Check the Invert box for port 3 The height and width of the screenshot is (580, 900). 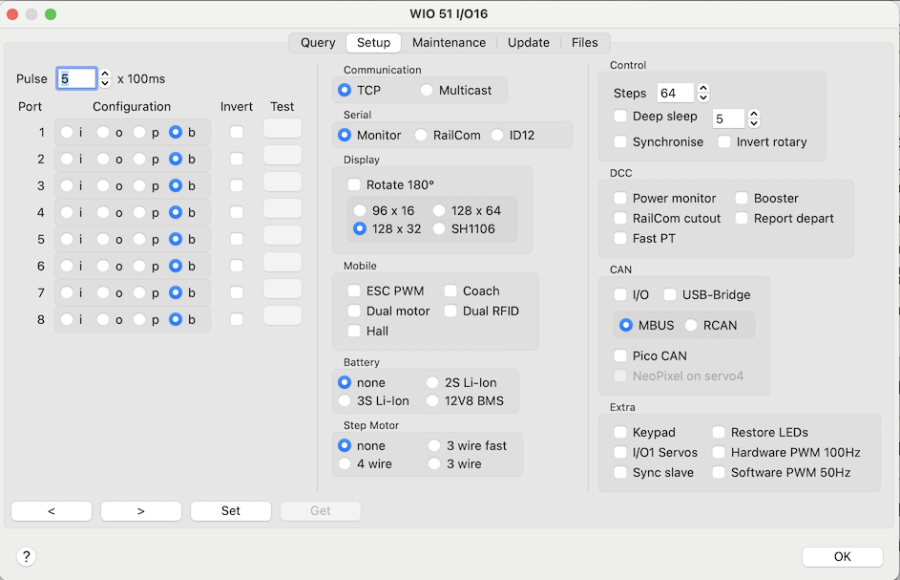click(x=236, y=186)
